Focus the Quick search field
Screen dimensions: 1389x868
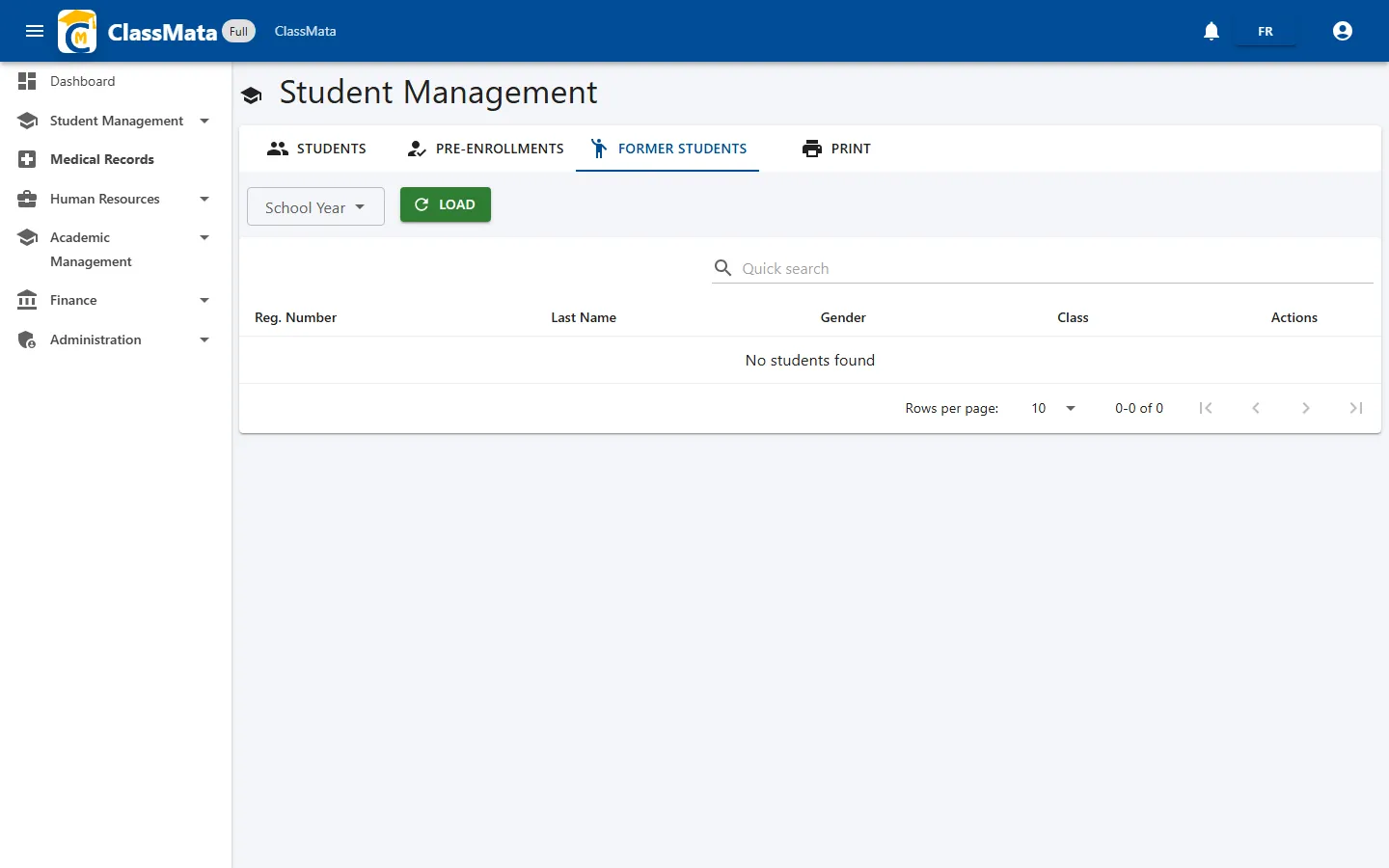tap(1043, 268)
